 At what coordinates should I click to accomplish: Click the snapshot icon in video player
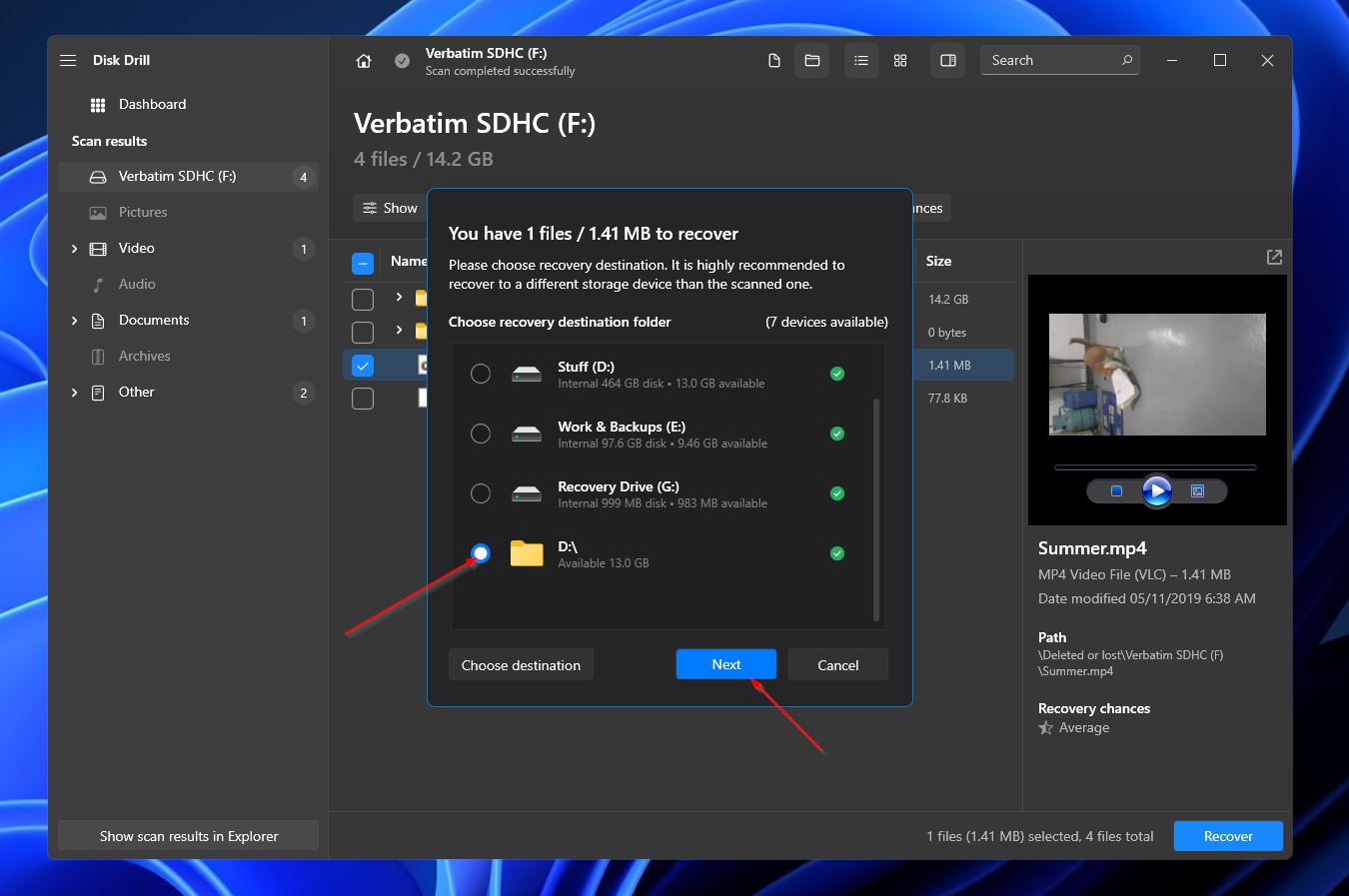(1197, 490)
